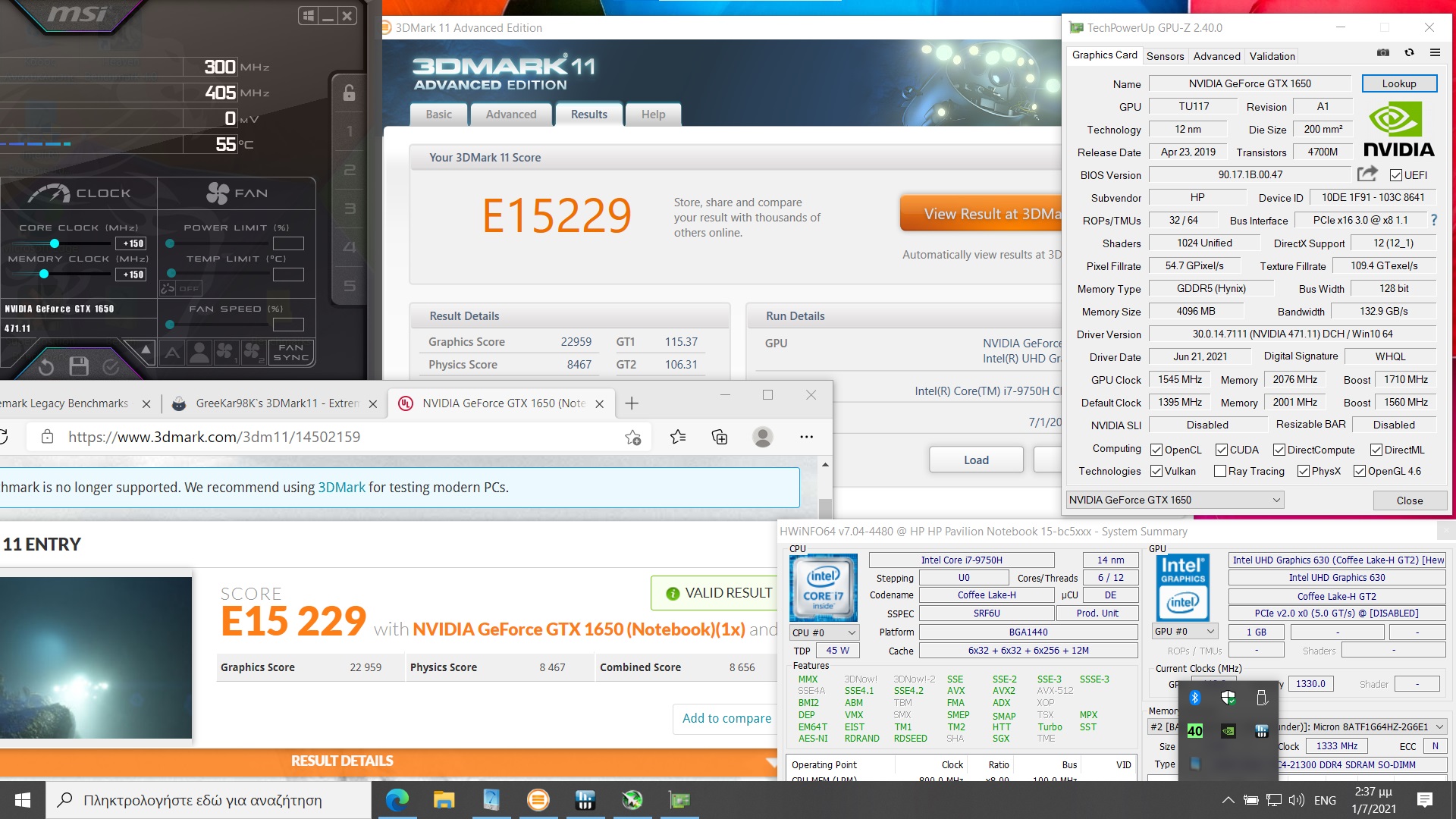Toggle the DirectML checkbox
The width and height of the screenshot is (1456, 819).
point(1376,450)
